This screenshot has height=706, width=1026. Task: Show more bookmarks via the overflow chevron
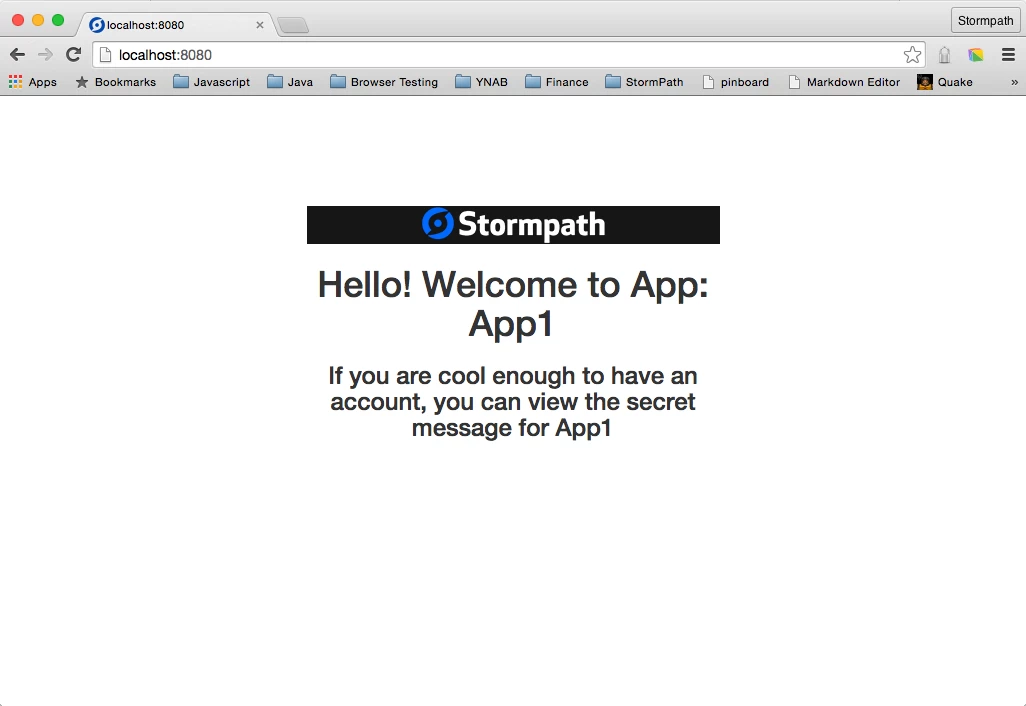[x=1014, y=82]
